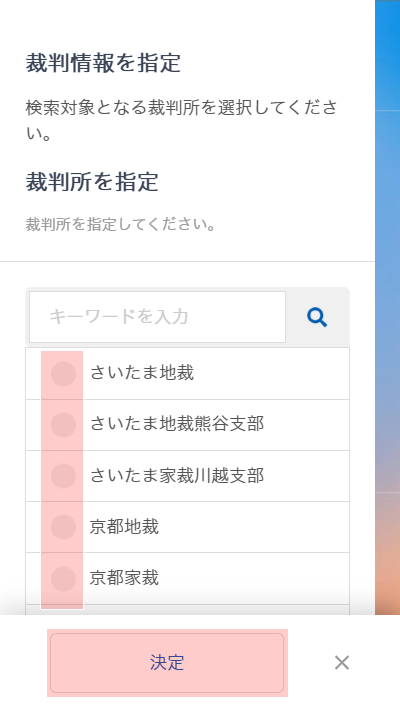Click the さいたま地裁 list row label

click(x=142, y=373)
